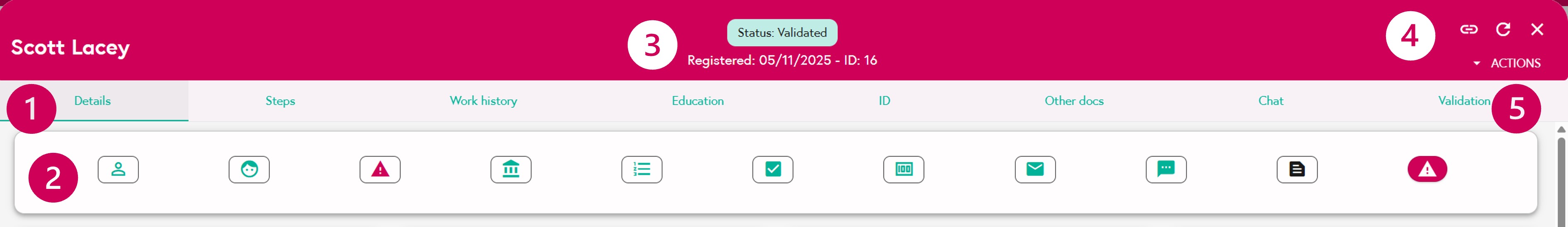The image size is (1568, 227).
Task: Click the person profile icon button
Action: coord(118,169)
